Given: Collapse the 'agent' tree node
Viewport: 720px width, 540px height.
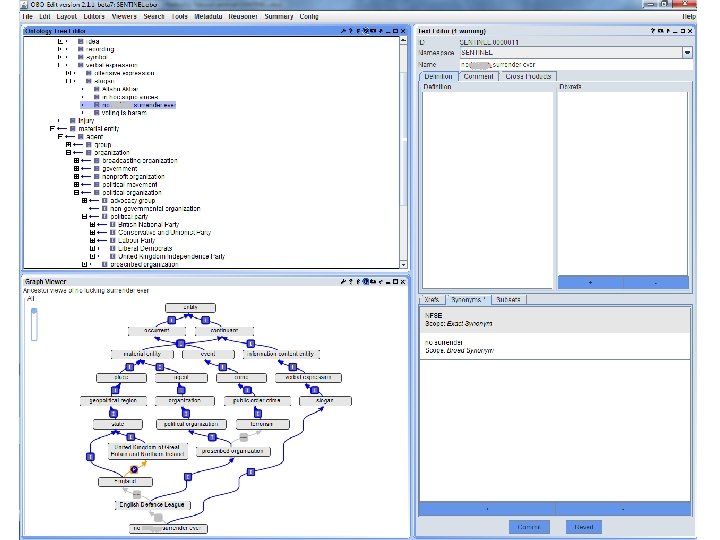Looking at the screenshot, I should [x=60, y=137].
